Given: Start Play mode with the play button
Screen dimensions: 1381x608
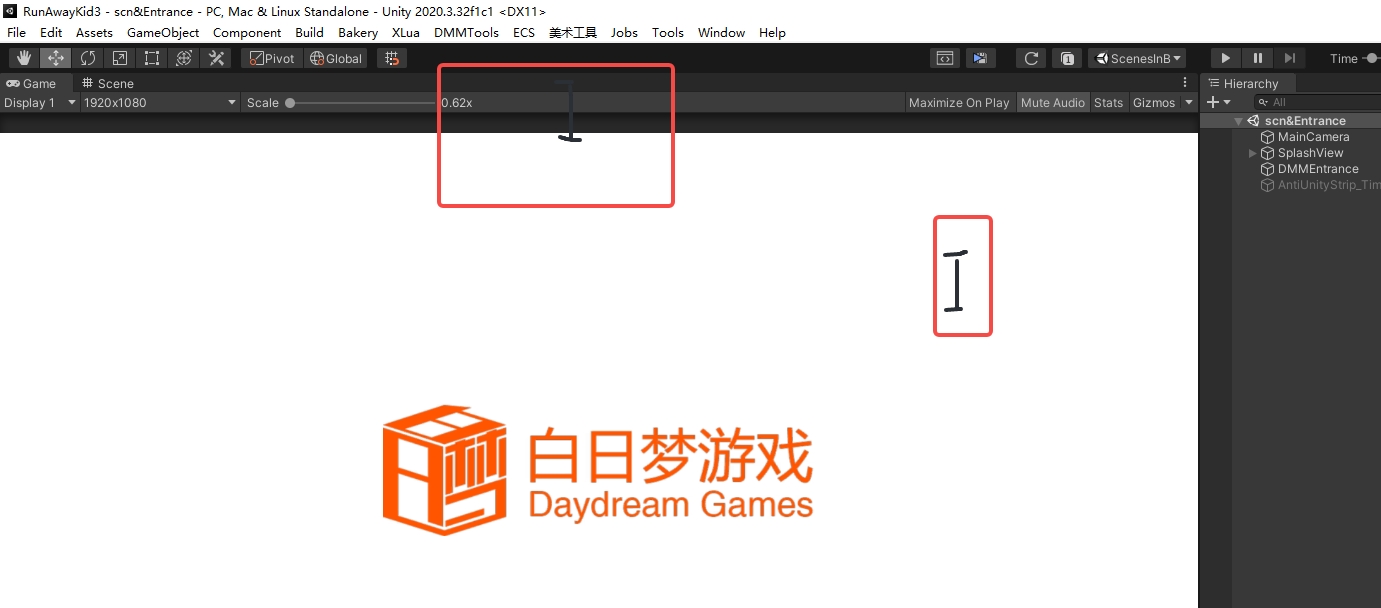Looking at the screenshot, I should [1226, 58].
